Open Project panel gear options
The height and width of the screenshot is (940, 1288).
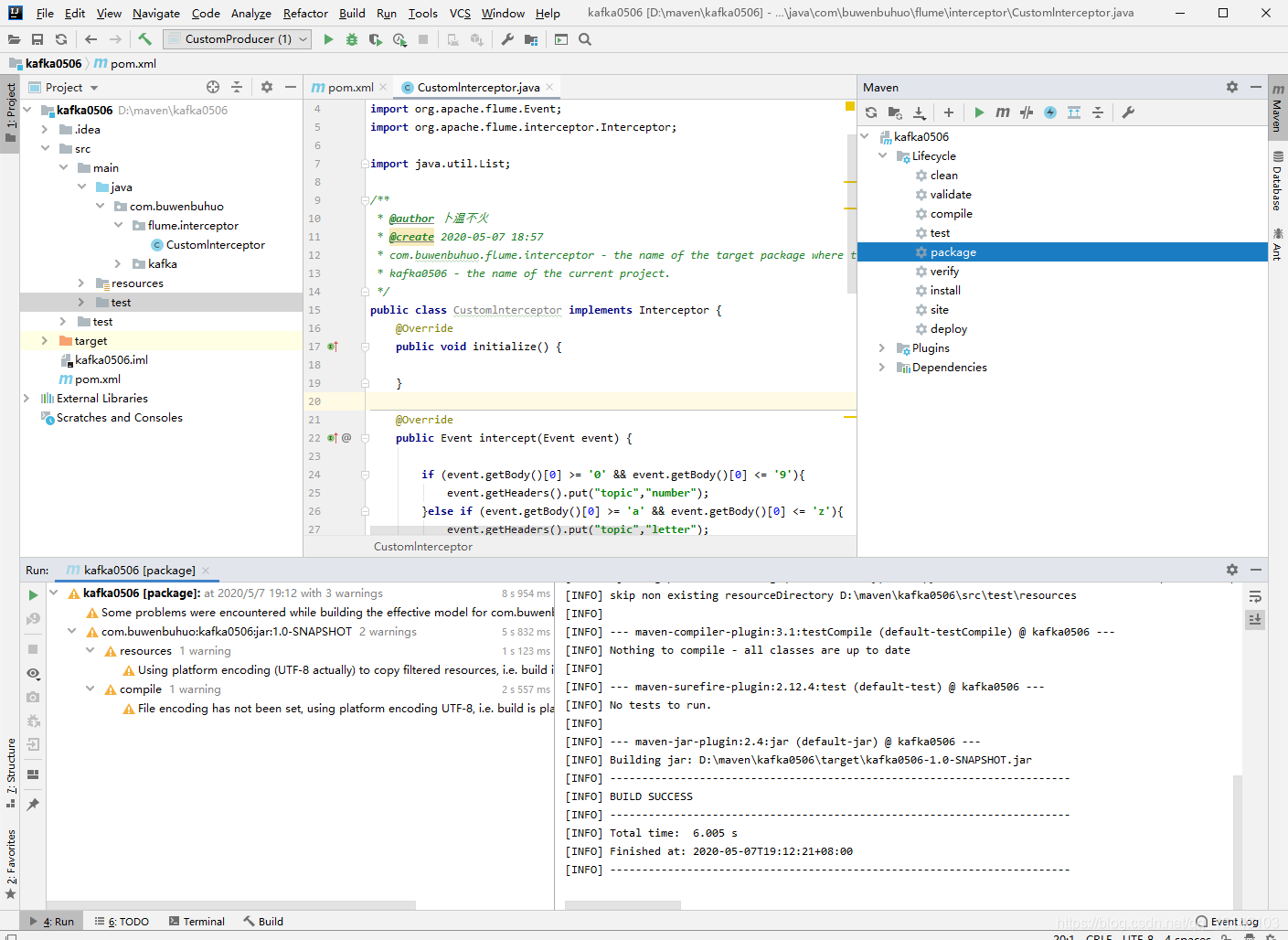pyautogui.click(x=267, y=87)
